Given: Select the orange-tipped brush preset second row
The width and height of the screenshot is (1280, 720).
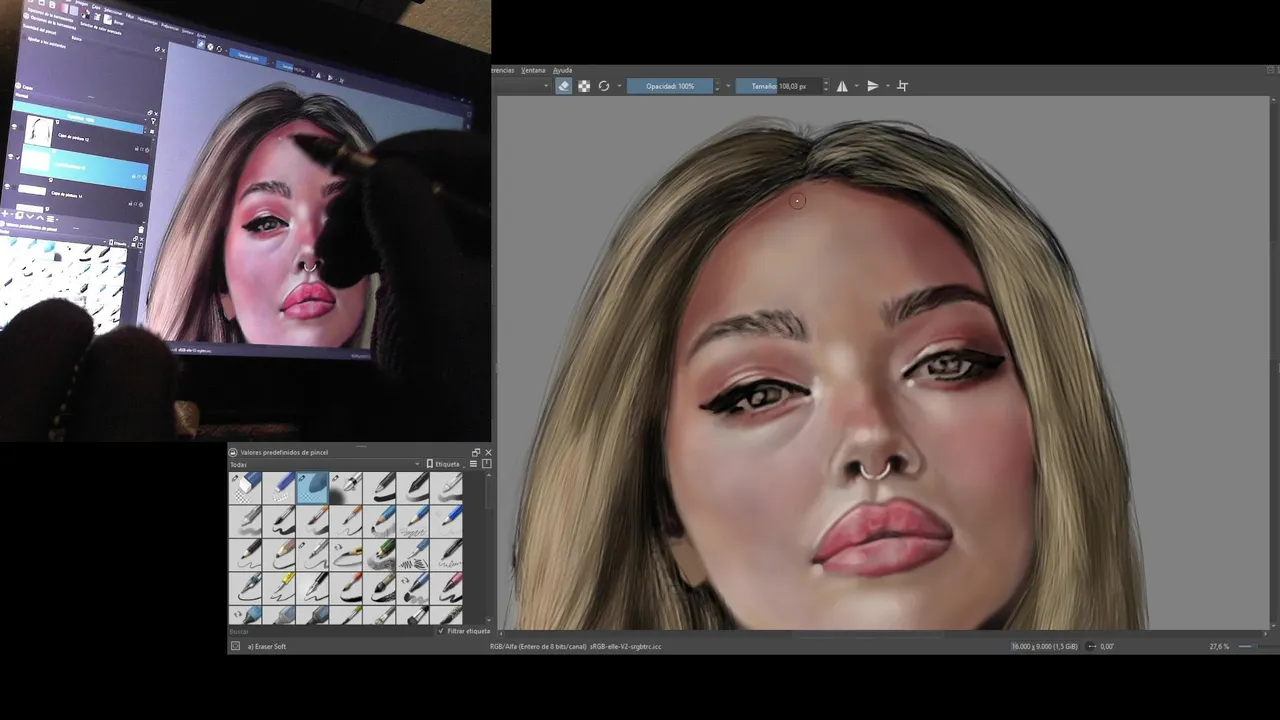Looking at the screenshot, I should point(312,521).
